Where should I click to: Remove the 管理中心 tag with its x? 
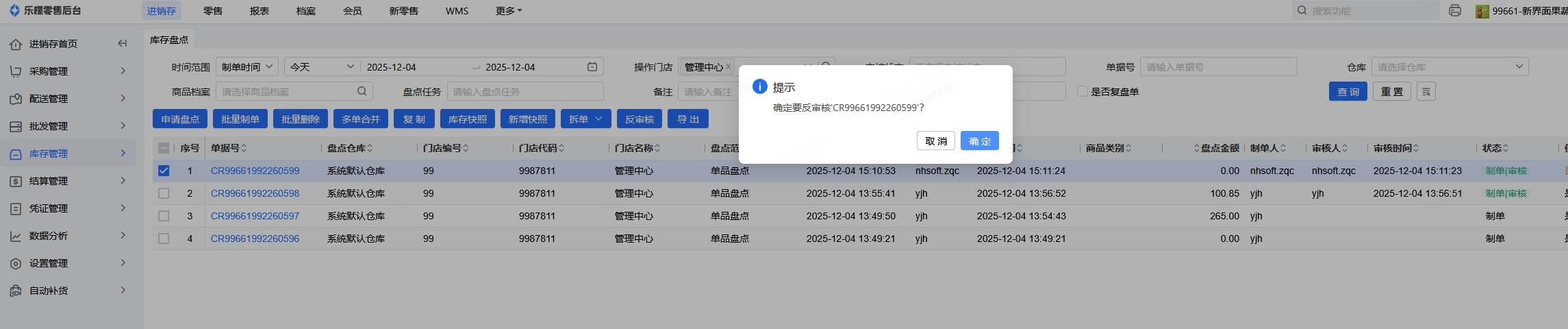tap(729, 66)
